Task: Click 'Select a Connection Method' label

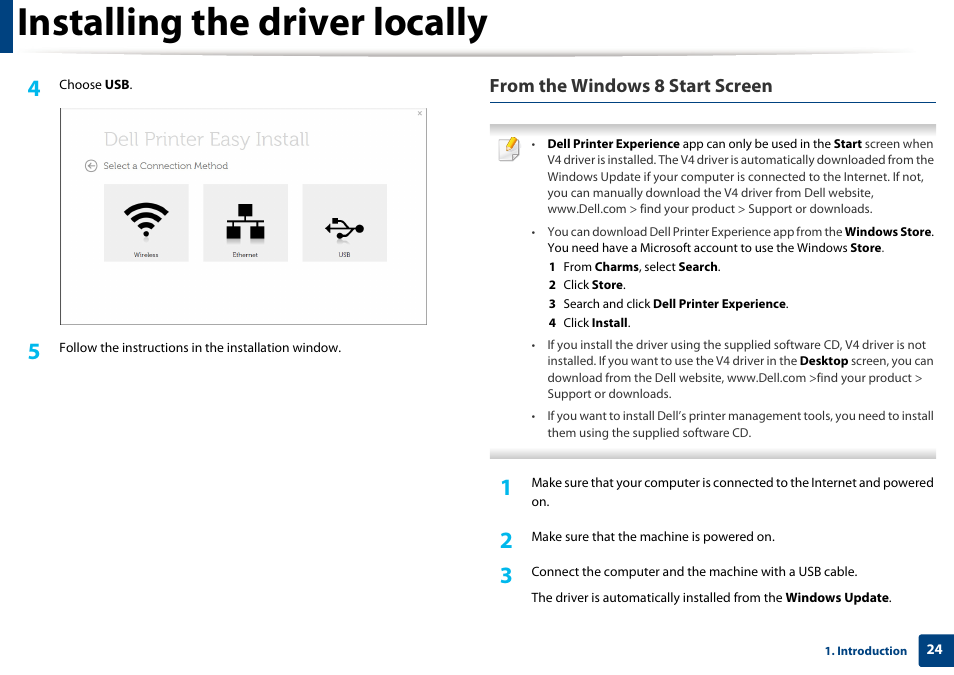Action: pyautogui.click(x=165, y=166)
